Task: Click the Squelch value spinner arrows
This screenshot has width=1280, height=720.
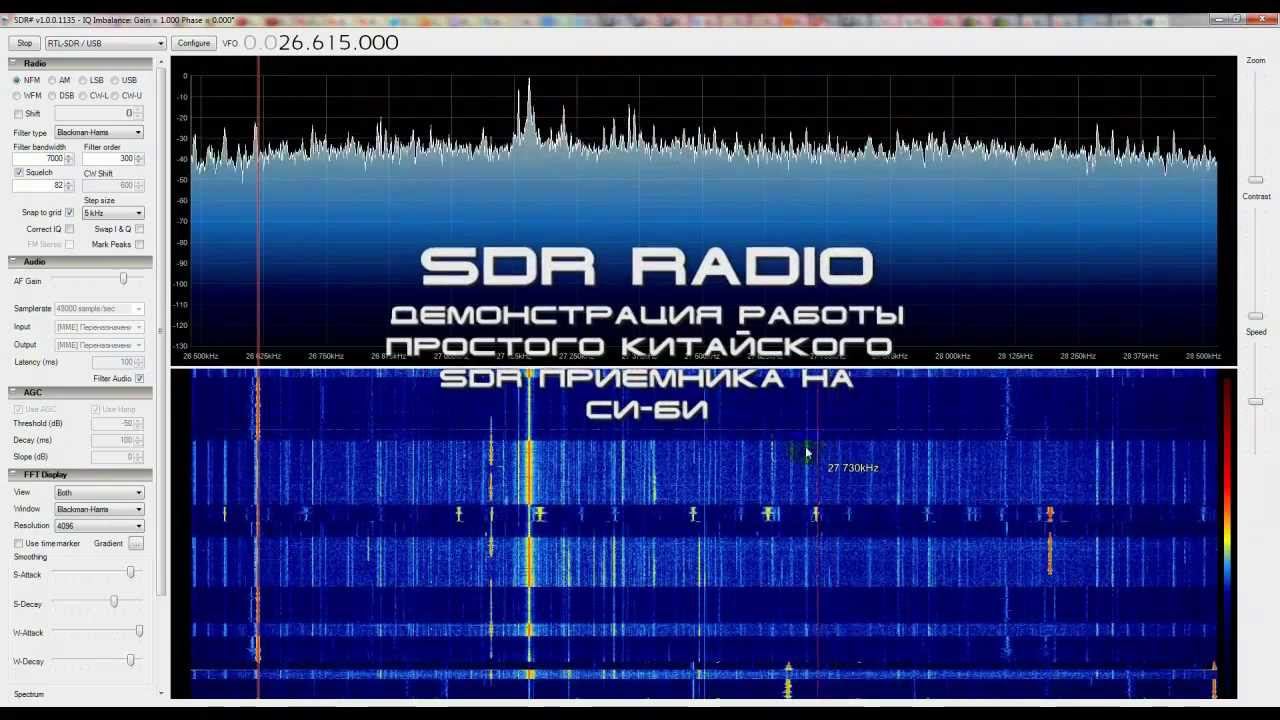Action: (69, 185)
